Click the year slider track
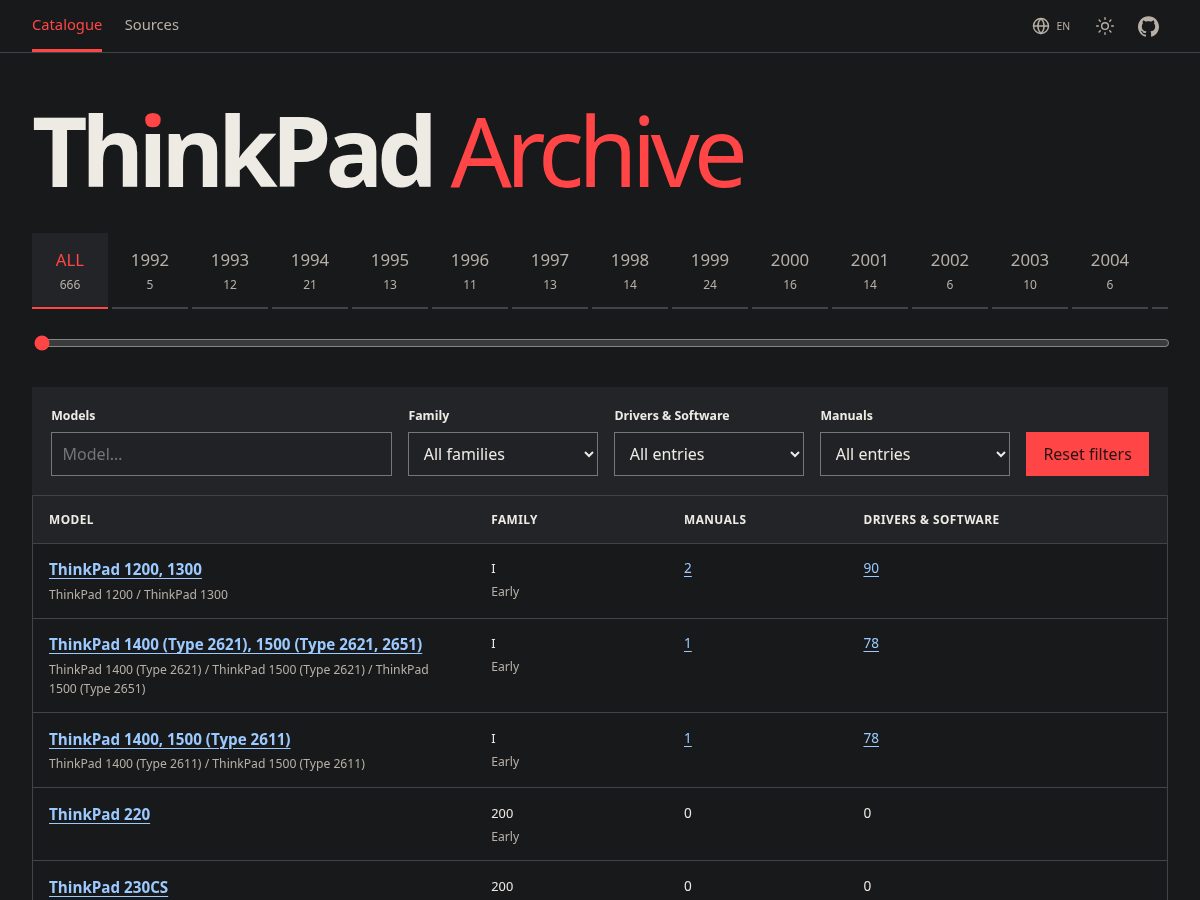This screenshot has height=900, width=1200. [600, 343]
